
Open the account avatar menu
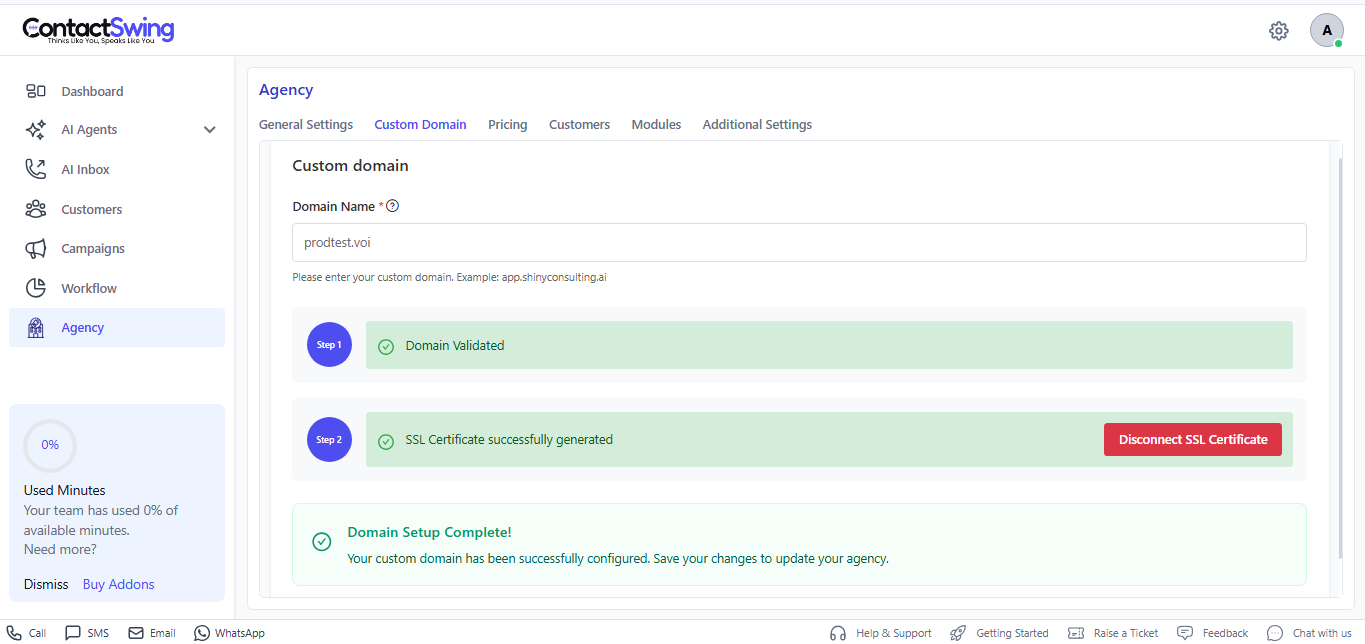click(x=1326, y=30)
